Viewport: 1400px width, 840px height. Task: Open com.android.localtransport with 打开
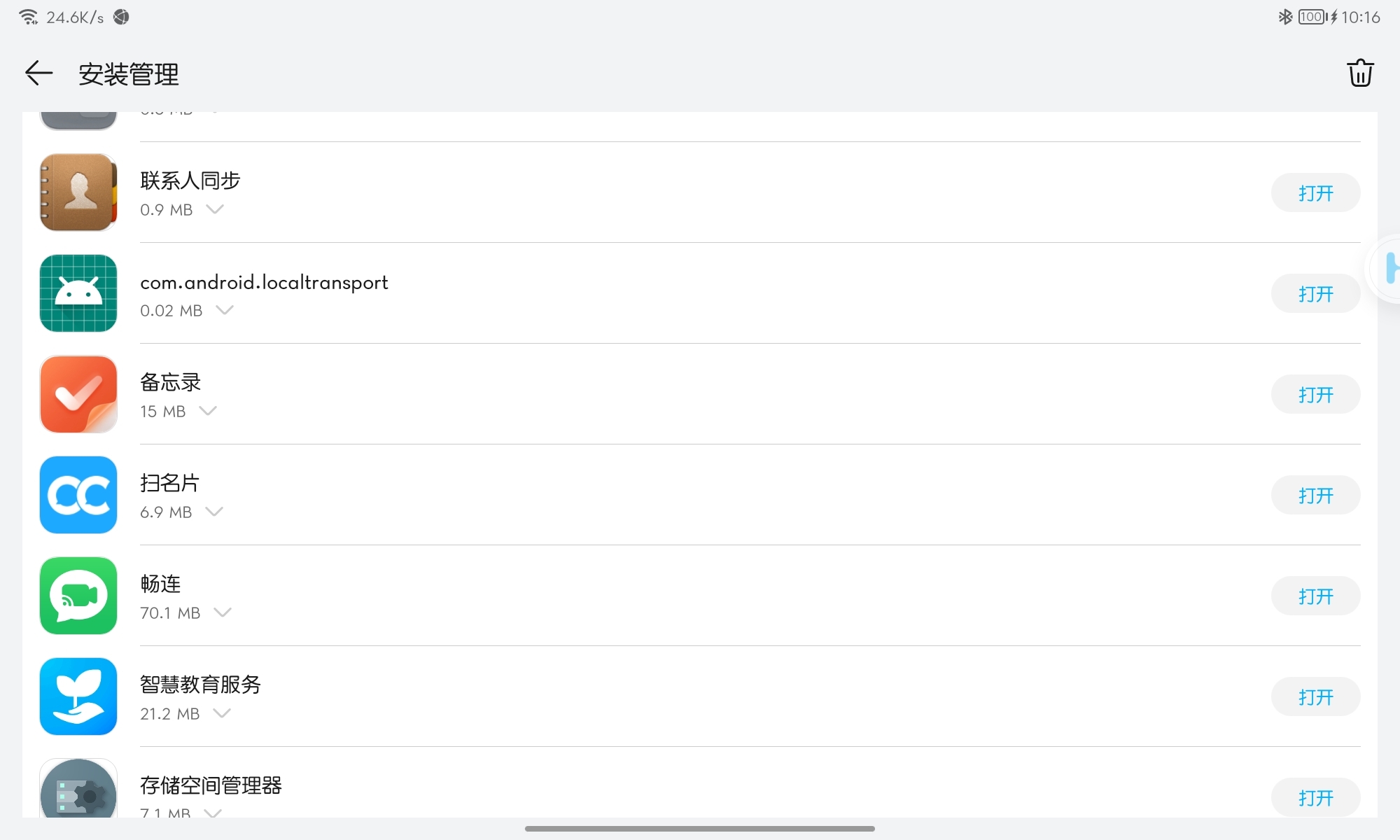tap(1315, 293)
